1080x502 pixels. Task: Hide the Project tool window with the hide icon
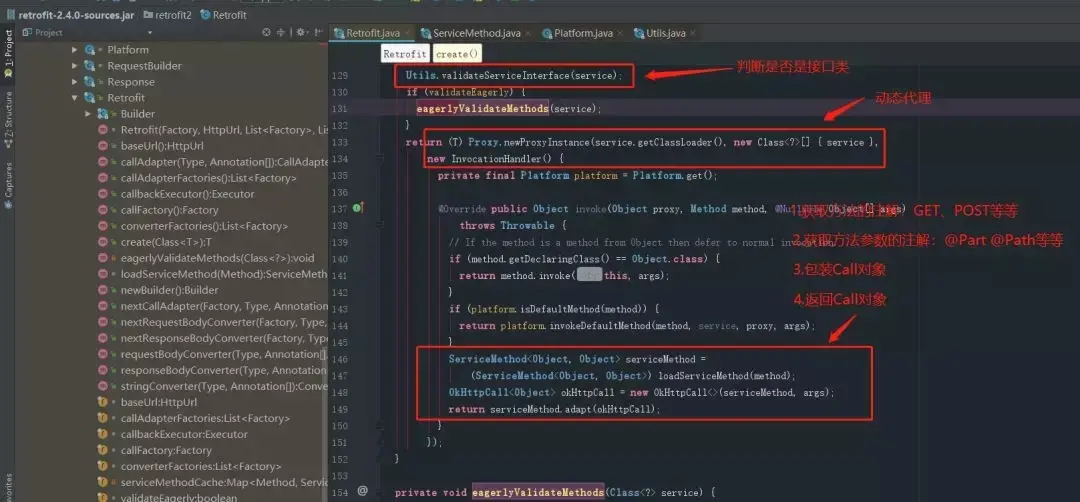pos(318,32)
